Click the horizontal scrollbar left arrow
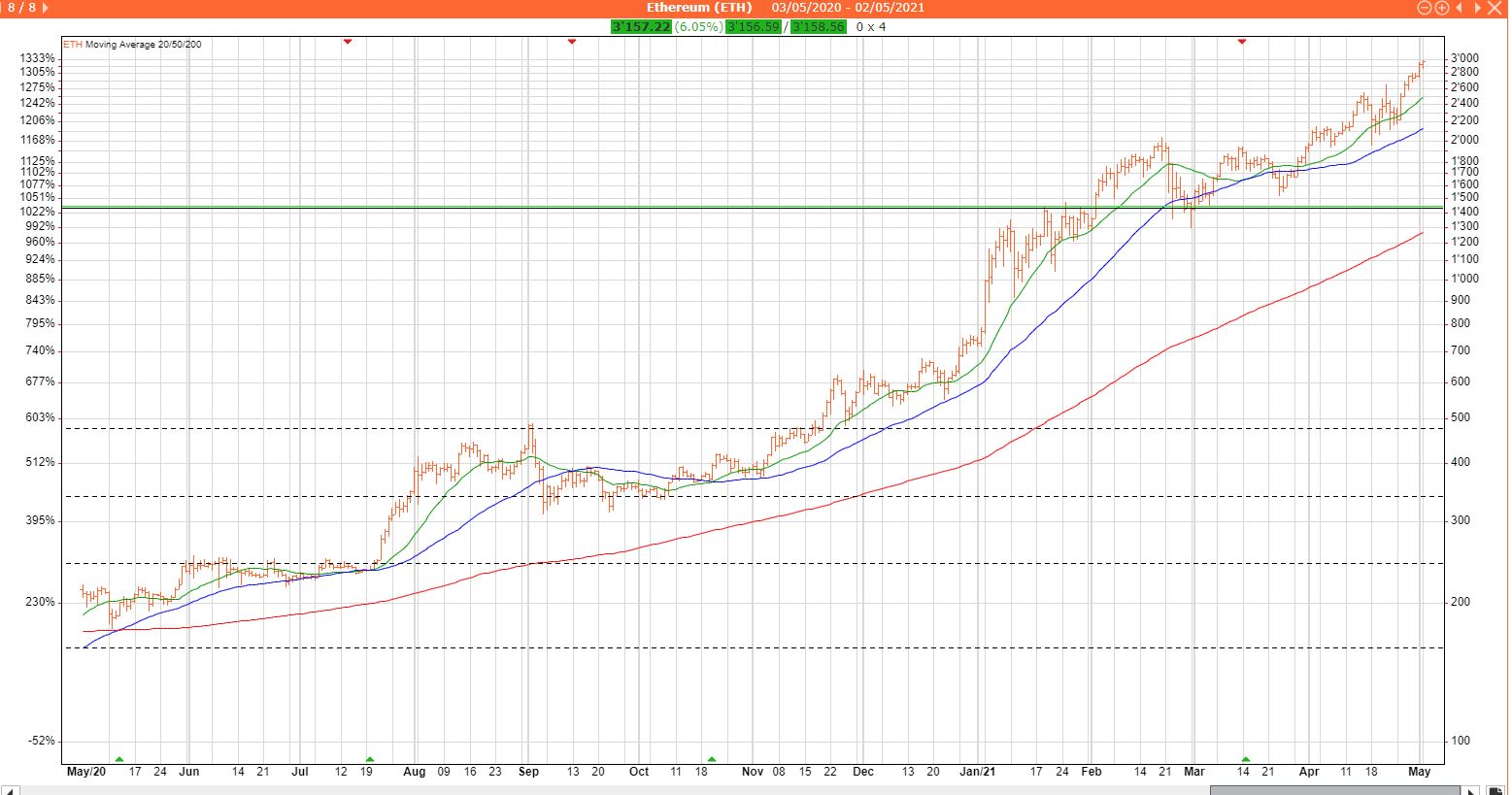The image size is (1512, 795). 12,788
